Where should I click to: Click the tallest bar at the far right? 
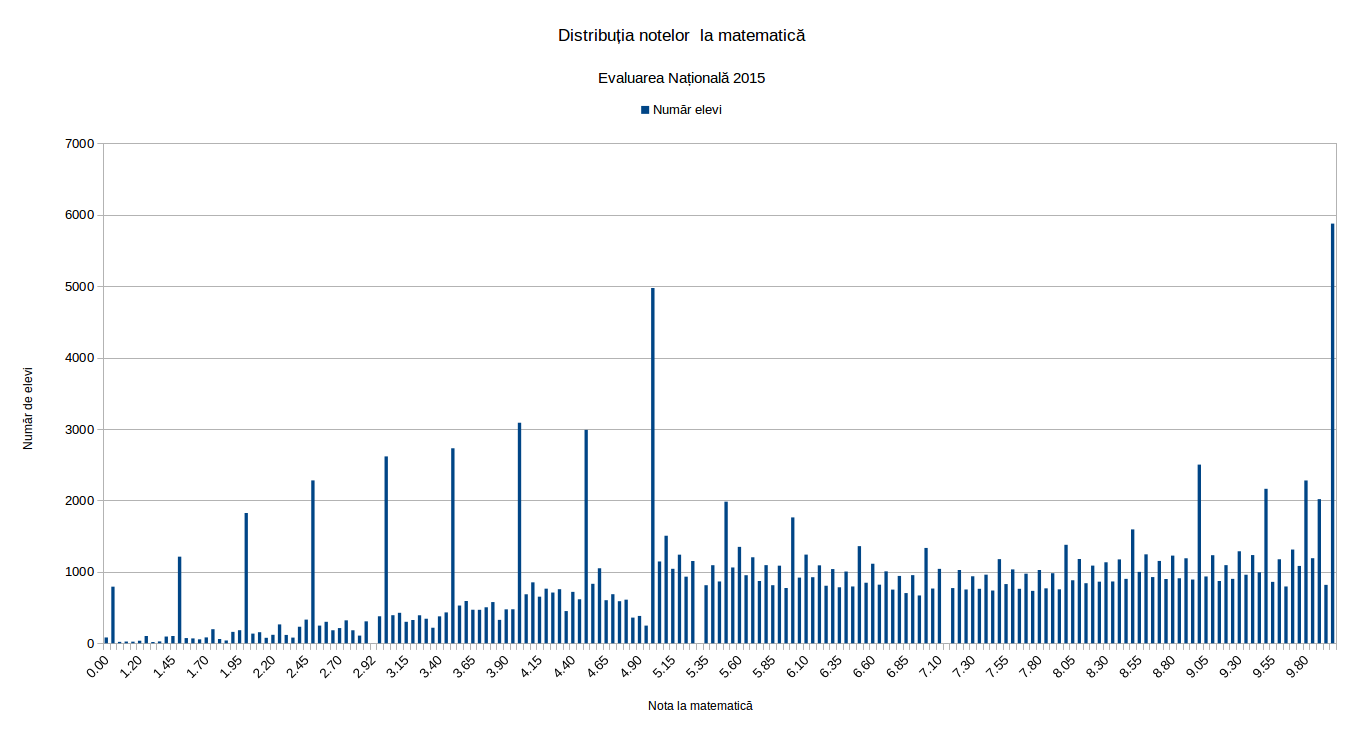tap(1332, 434)
